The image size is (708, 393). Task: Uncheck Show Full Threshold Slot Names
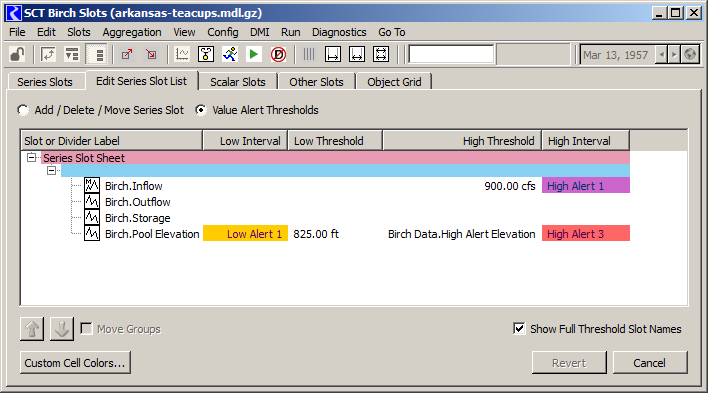coord(519,328)
